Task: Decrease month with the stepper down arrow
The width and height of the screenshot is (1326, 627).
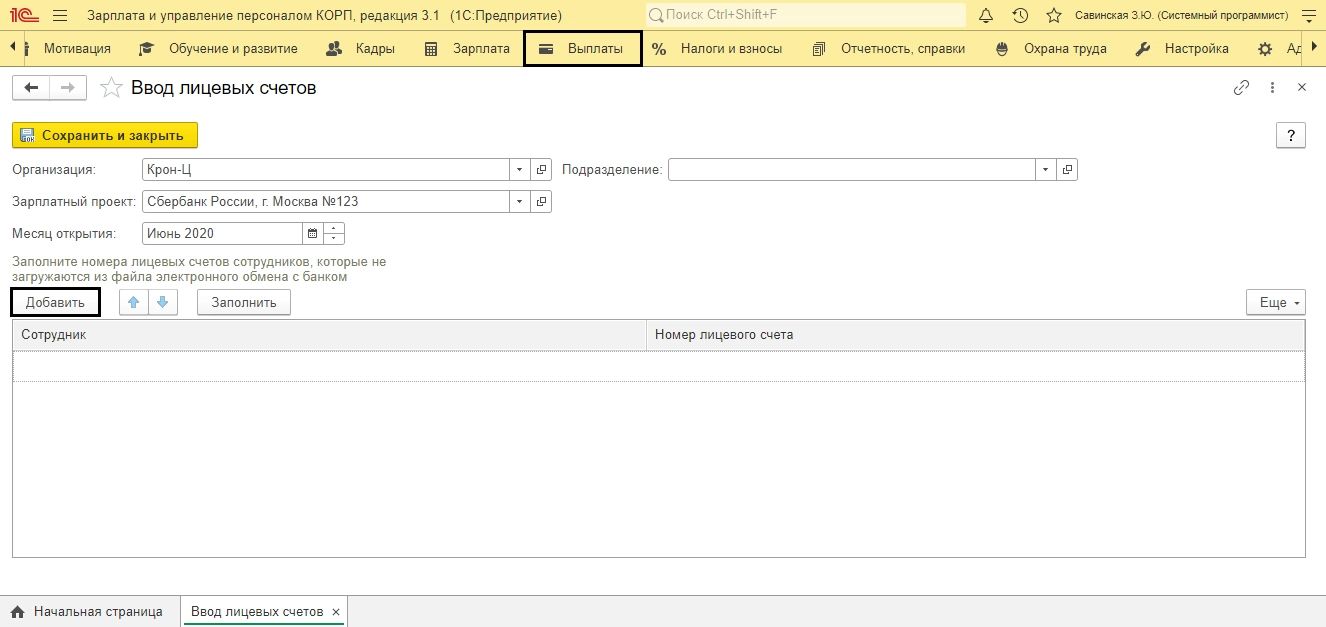Action: 335,240
